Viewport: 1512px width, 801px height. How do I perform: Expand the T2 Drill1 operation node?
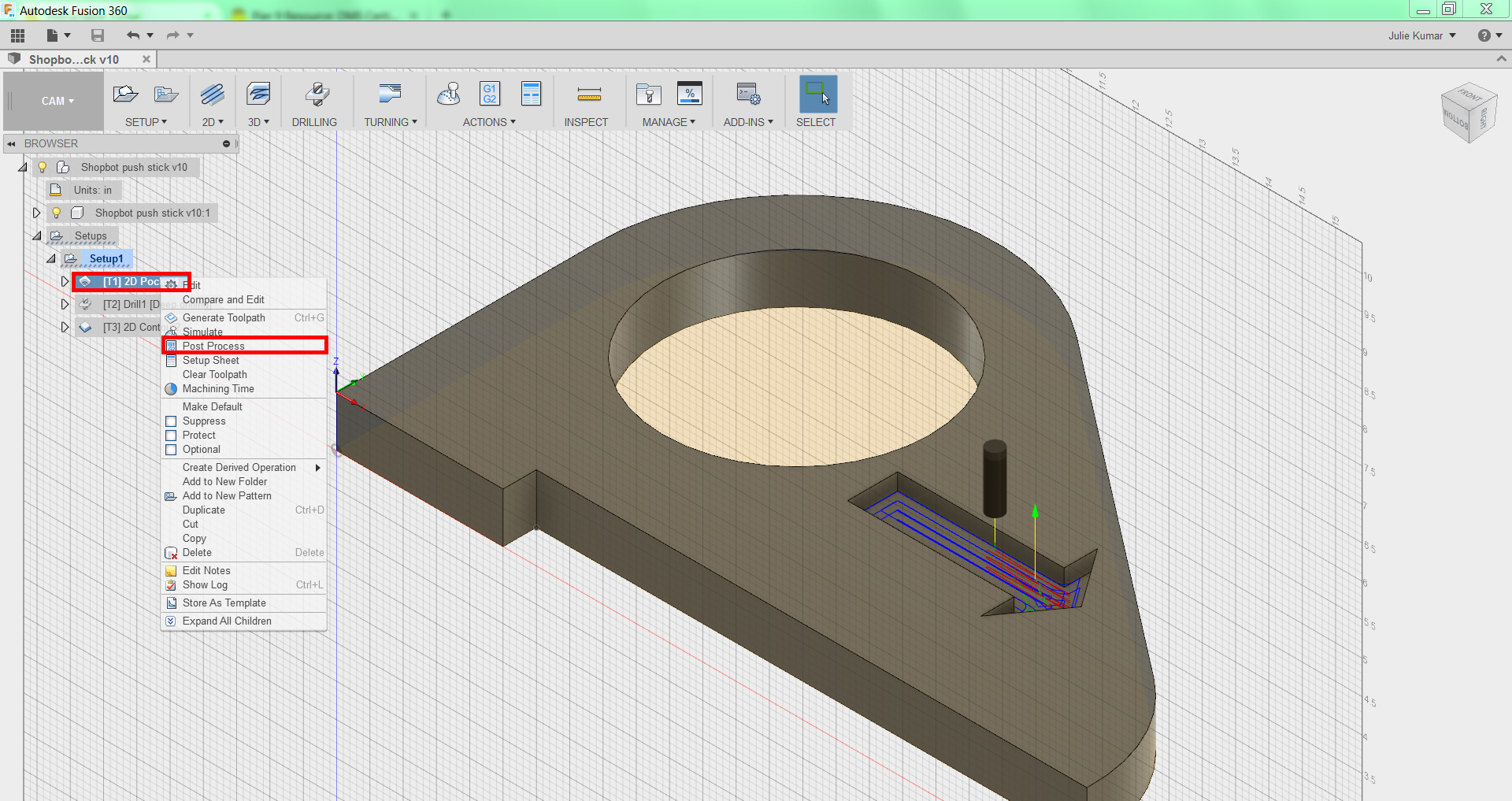pyautogui.click(x=65, y=304)
